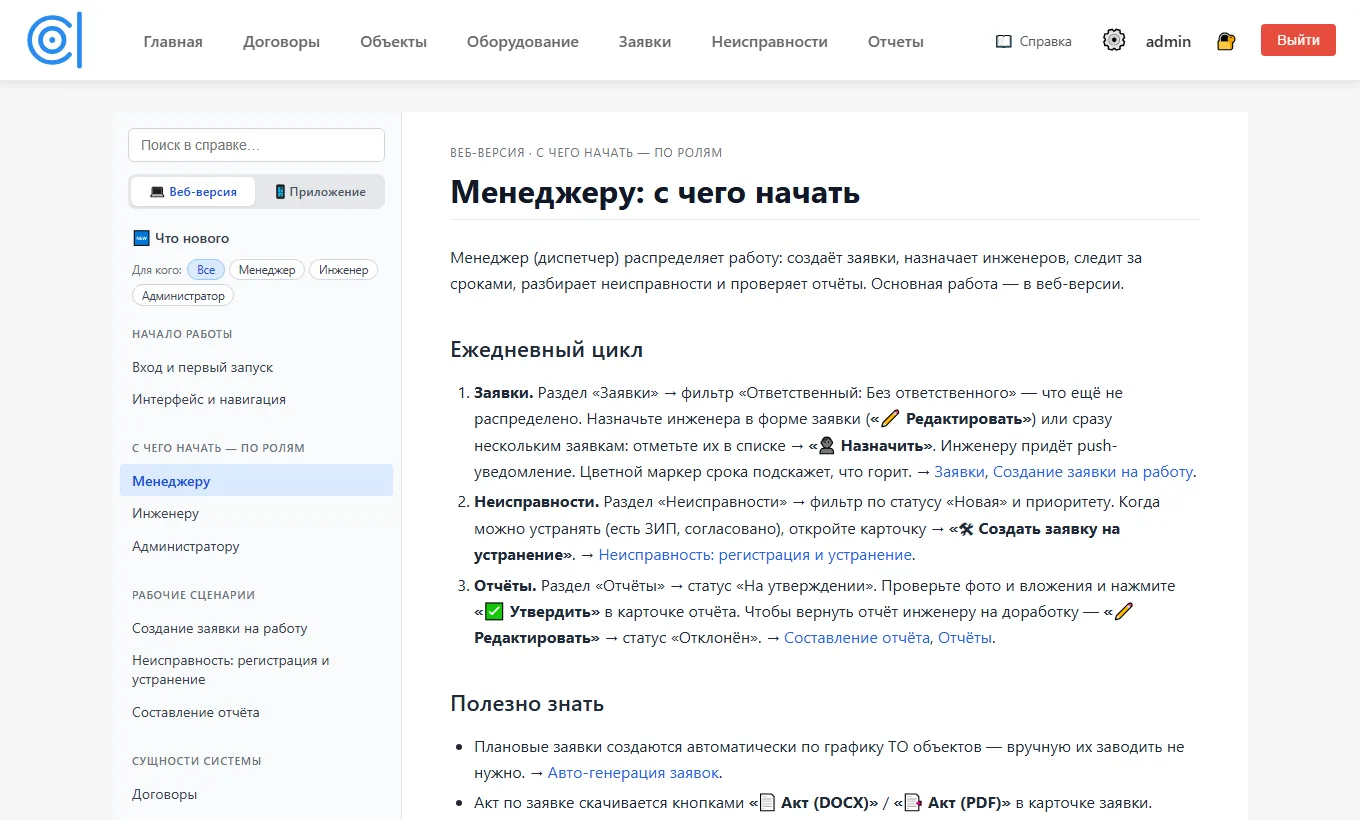Select Инженеру in the sidebar
Screen dimensions: 1360x820
(256, 513)
